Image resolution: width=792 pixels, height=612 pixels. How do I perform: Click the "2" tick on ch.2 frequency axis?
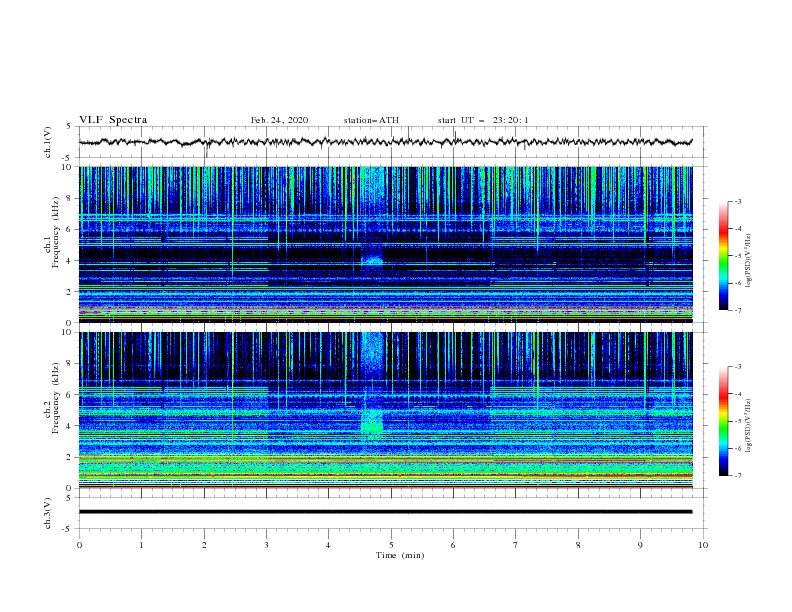click(69, 457)
